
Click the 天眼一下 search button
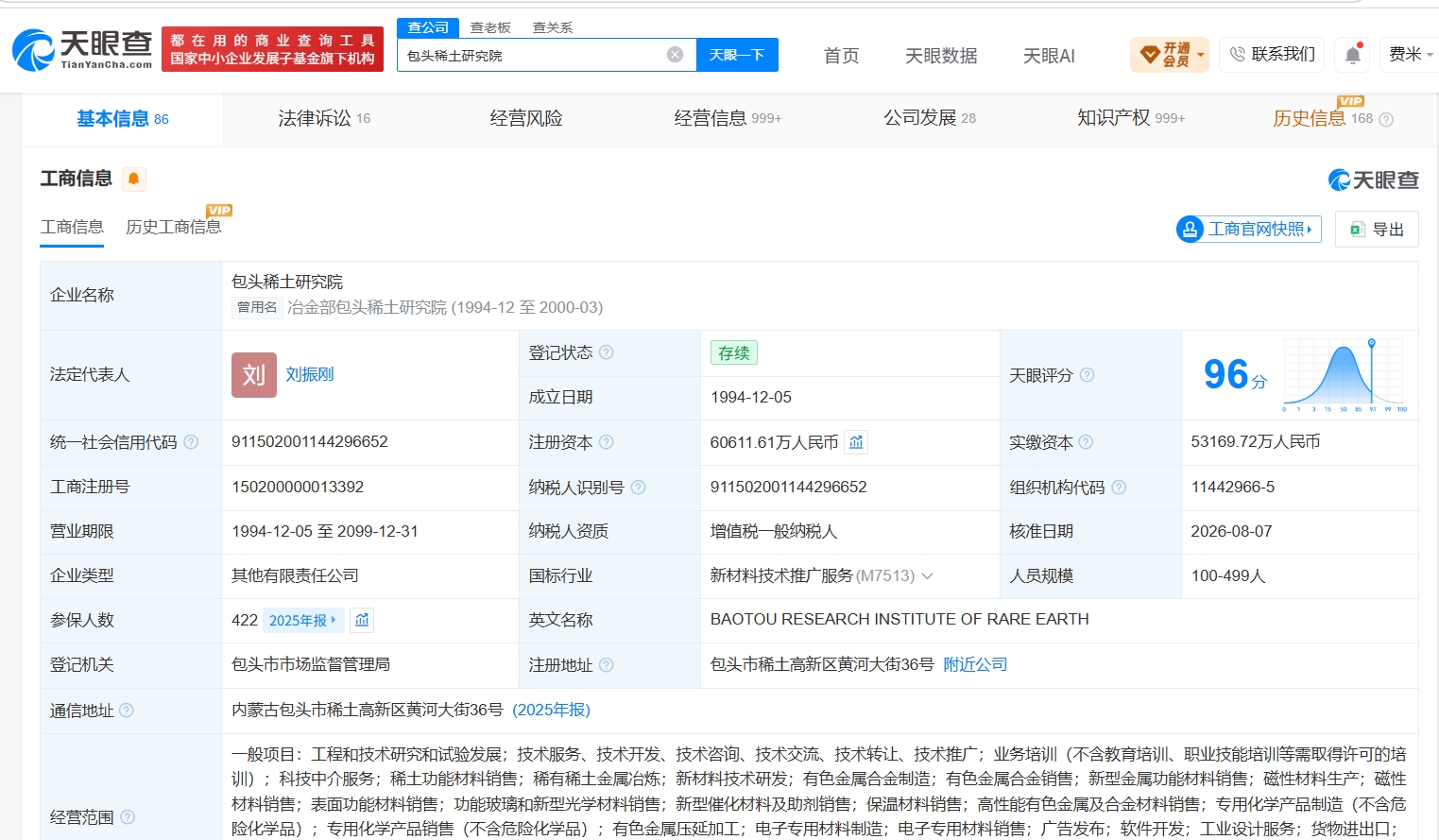(737, 55)
